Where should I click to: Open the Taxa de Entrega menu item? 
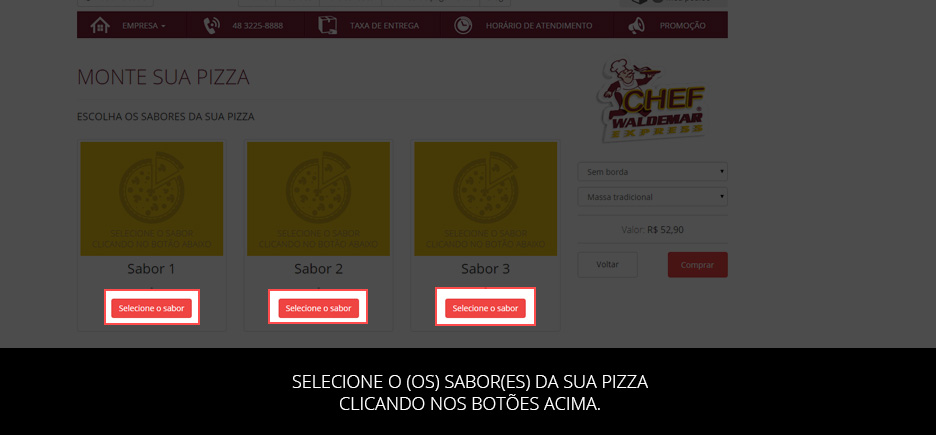(x=384, y=26)
